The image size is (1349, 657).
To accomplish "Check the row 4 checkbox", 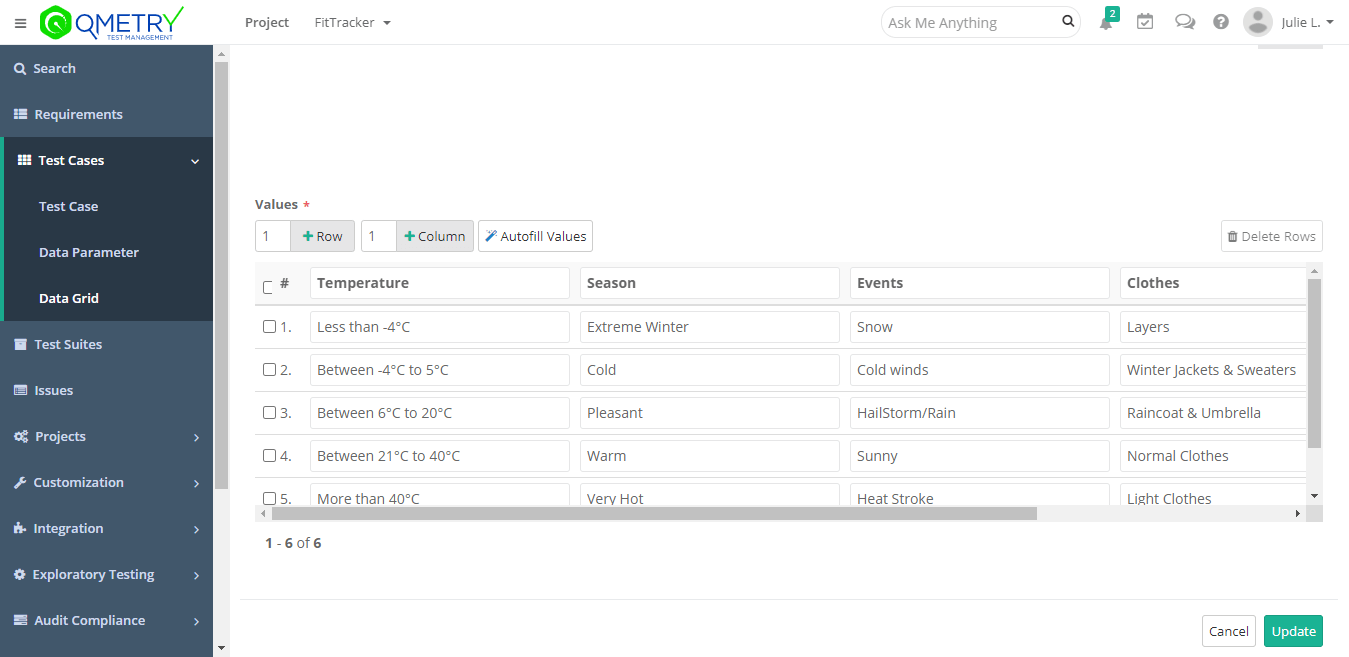I will (x=269, y=455).
